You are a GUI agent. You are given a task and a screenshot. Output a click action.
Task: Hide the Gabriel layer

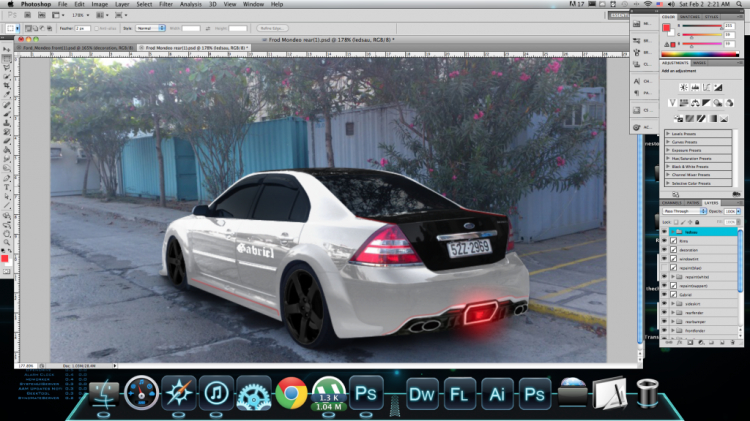(664, 295)
